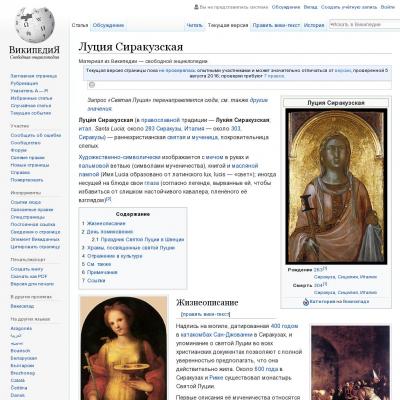This screenshot has height=400, width=400.
Task: Open the painting of Lucy holding a dish
Action: pos(124,348)
